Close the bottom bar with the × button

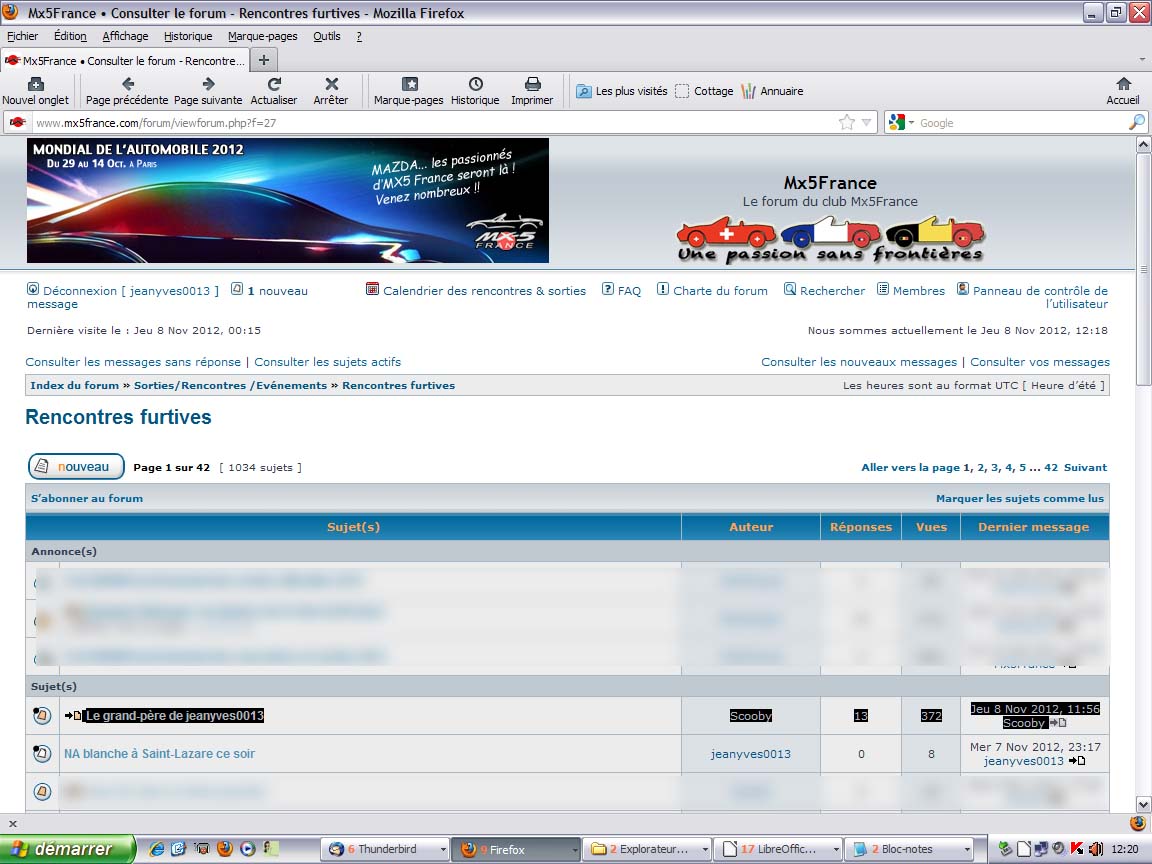click(12, 824)
